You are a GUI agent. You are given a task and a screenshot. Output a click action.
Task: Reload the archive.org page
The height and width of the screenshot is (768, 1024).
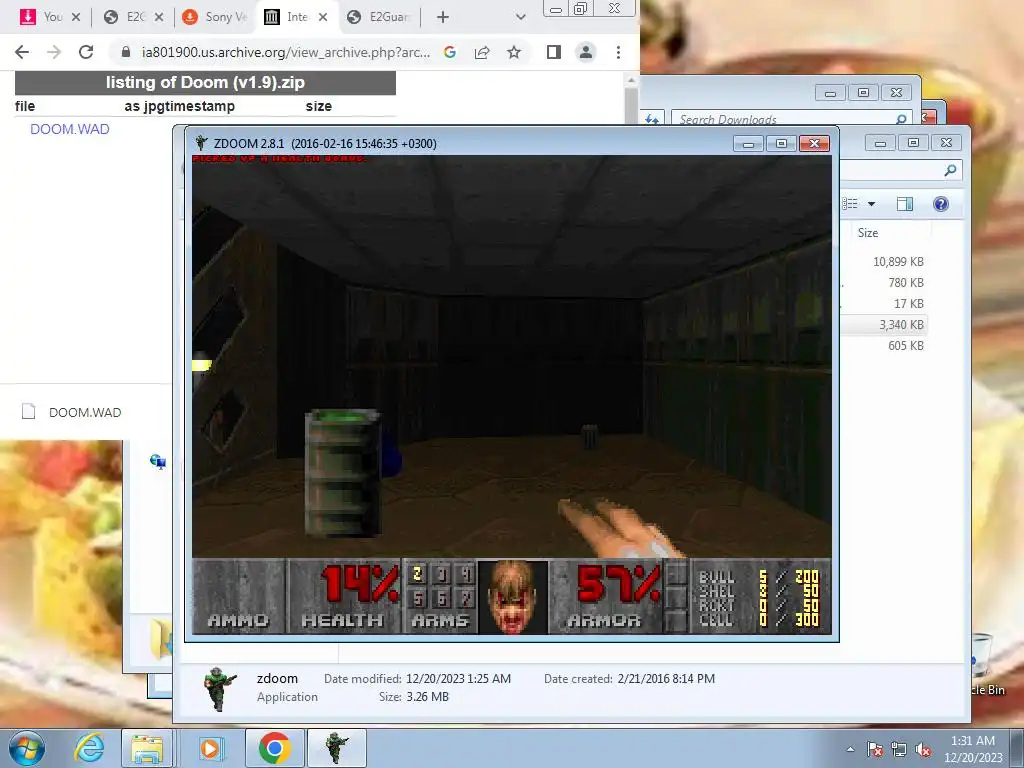tap(86, 52)
